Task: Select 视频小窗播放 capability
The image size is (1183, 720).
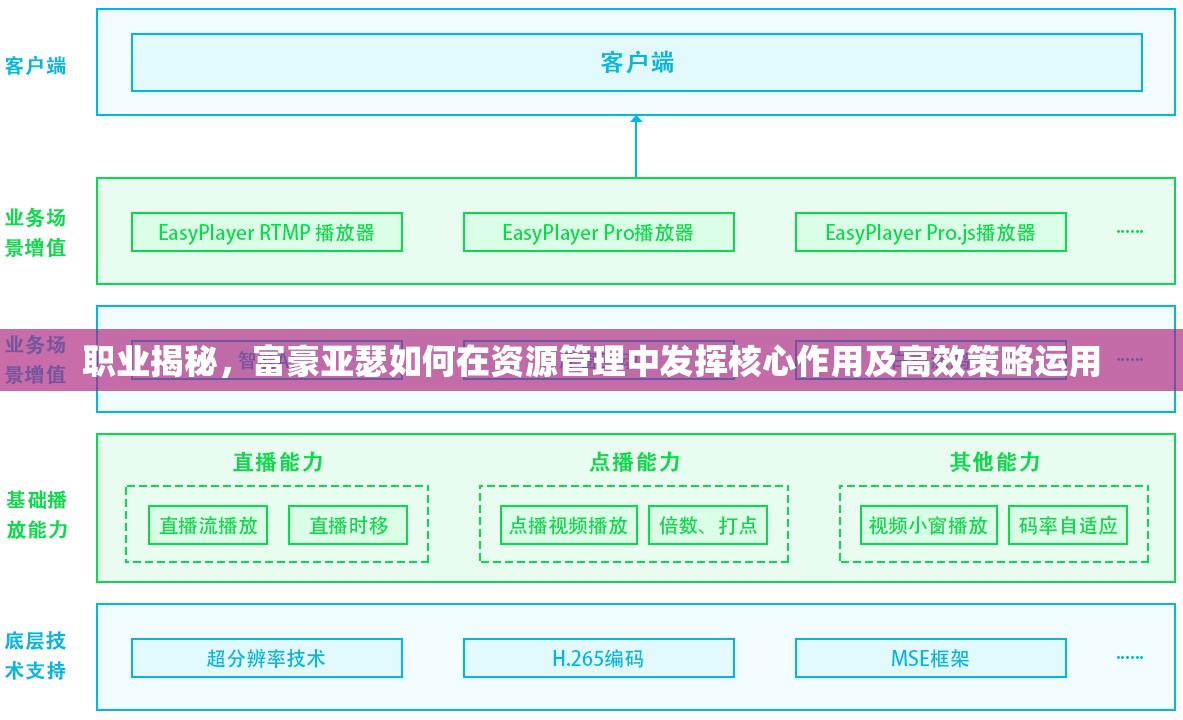Action: (x=926, y=524)
